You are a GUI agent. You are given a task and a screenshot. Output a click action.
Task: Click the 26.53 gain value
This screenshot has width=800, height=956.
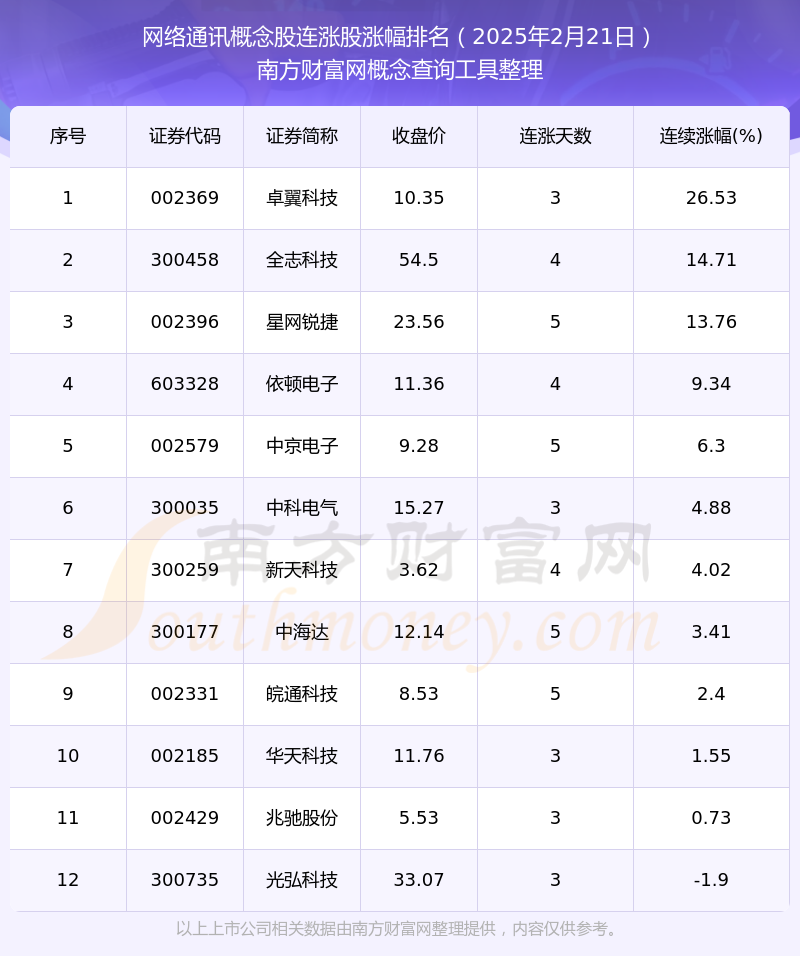pos(711,198)
